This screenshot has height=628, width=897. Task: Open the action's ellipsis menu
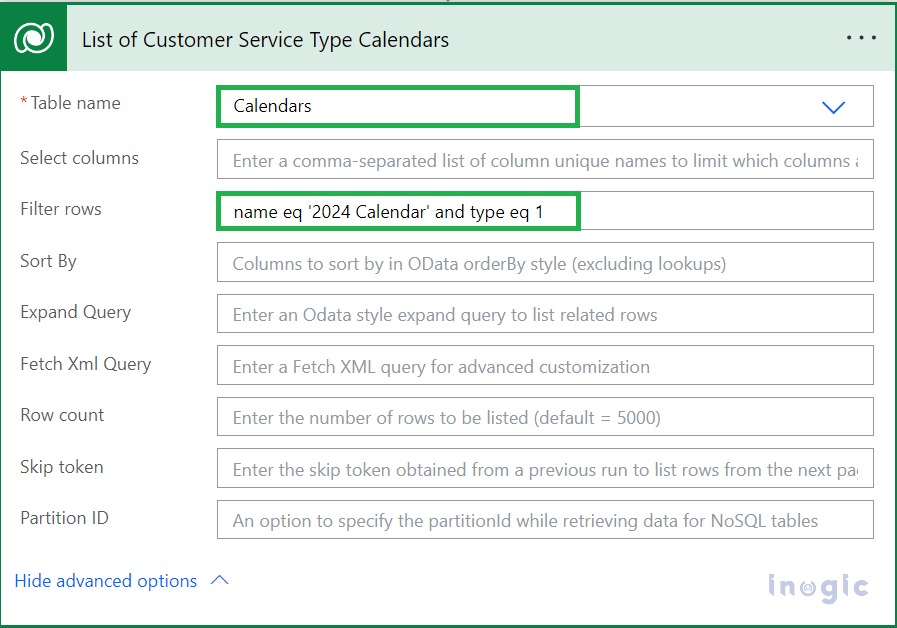click(860, 37)
